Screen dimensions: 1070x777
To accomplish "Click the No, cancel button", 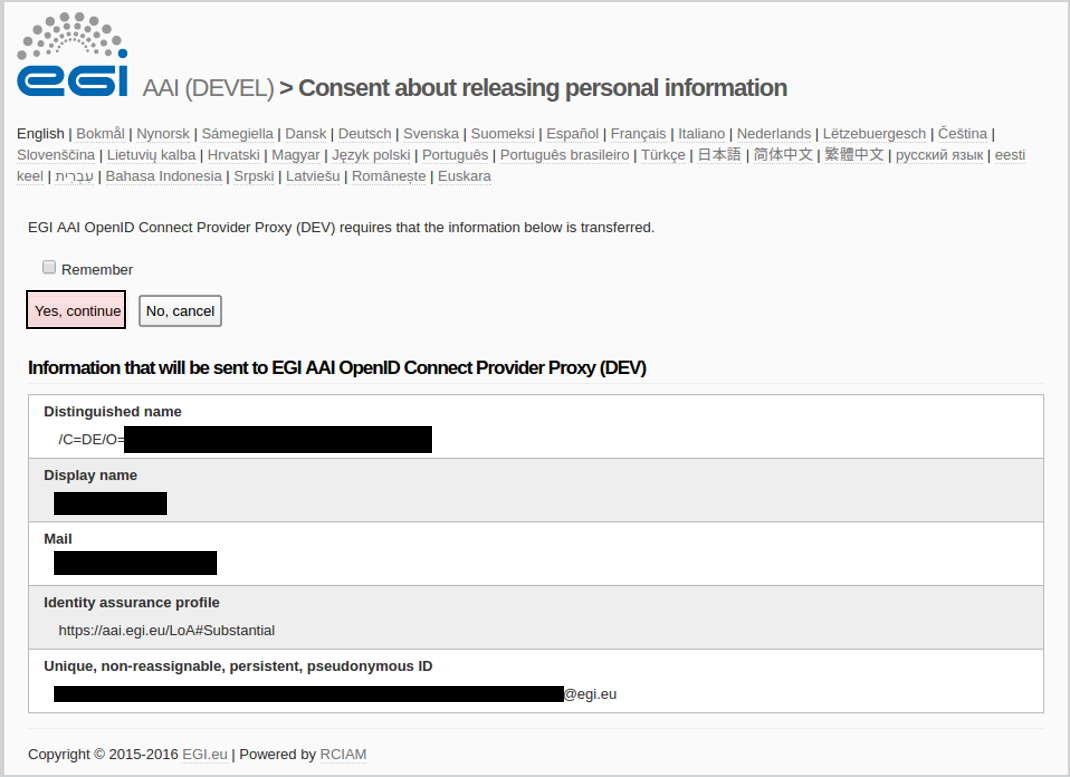I will (180, 311).
